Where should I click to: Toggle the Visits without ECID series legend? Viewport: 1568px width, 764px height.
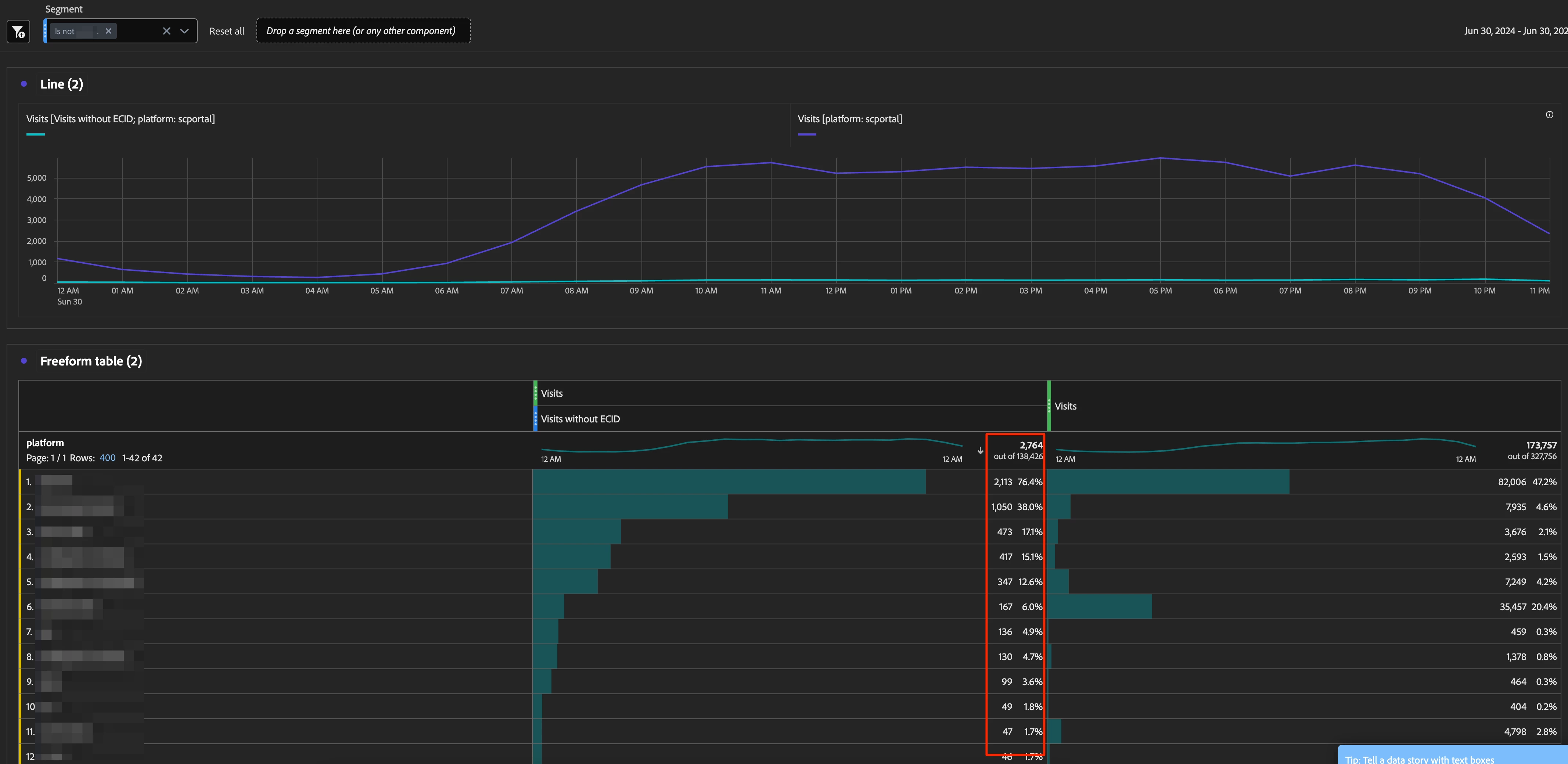(121, 119)
